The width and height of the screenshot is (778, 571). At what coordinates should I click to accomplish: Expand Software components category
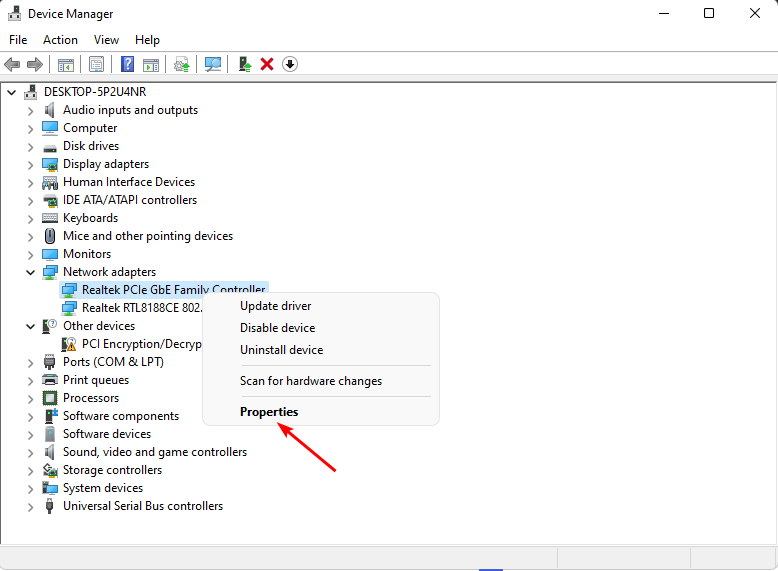click(31, 417)
